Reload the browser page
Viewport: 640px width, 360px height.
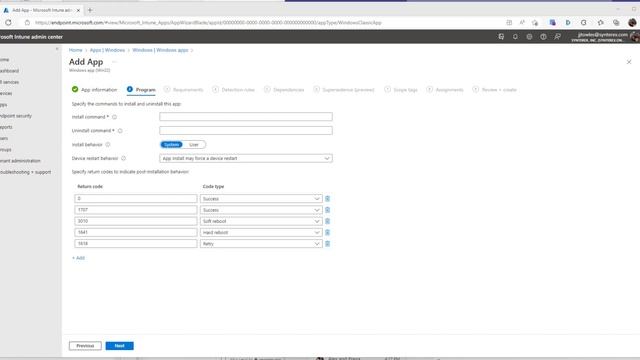[x=8, y=23]
